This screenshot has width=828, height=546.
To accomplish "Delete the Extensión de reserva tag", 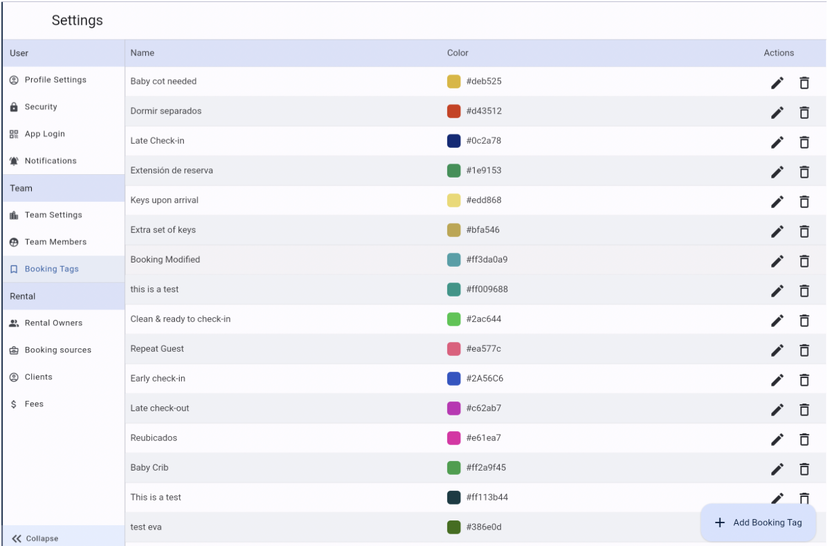I will pos(804,172).
